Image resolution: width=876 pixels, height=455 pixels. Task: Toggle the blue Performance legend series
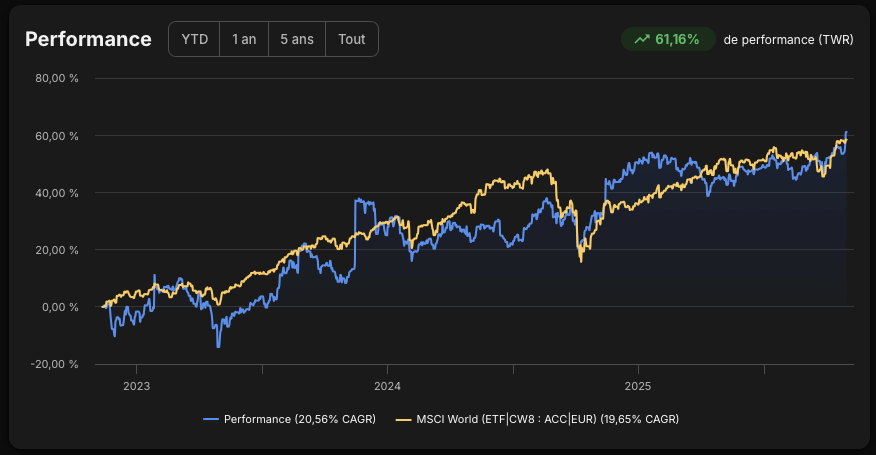[289, 419]
